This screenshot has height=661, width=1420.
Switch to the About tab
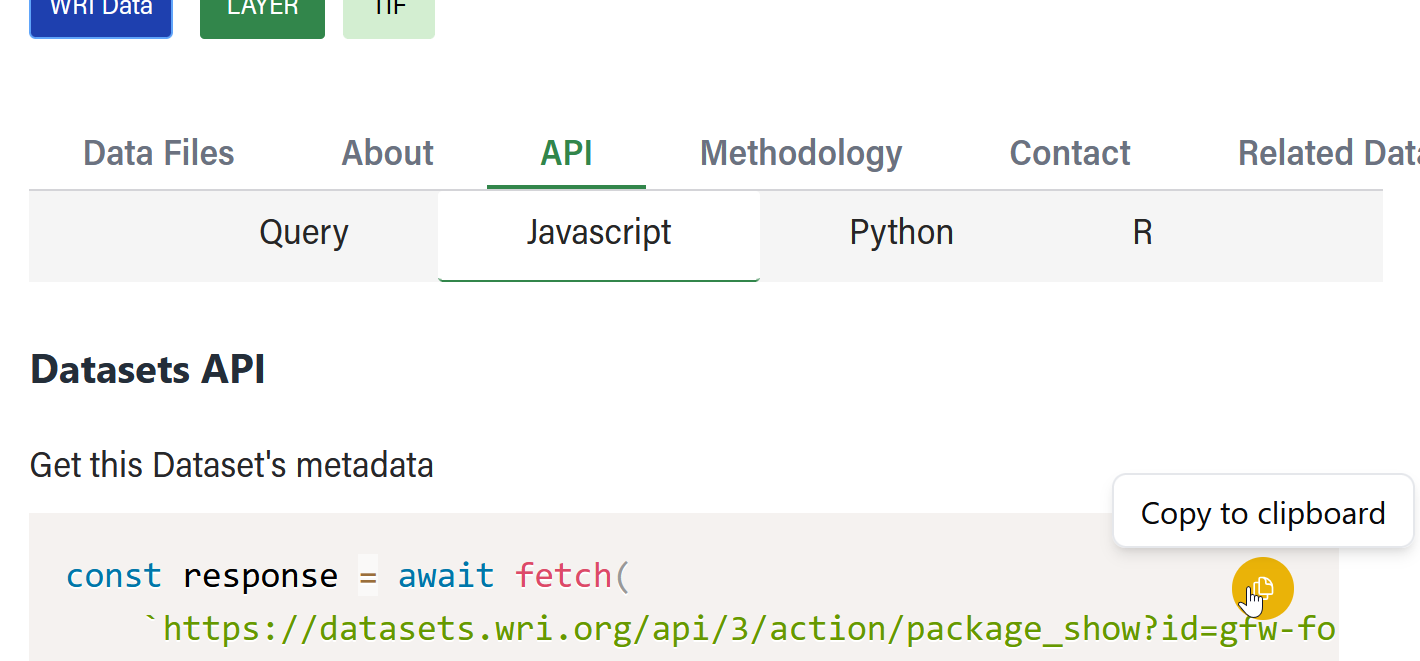point(387,153)
